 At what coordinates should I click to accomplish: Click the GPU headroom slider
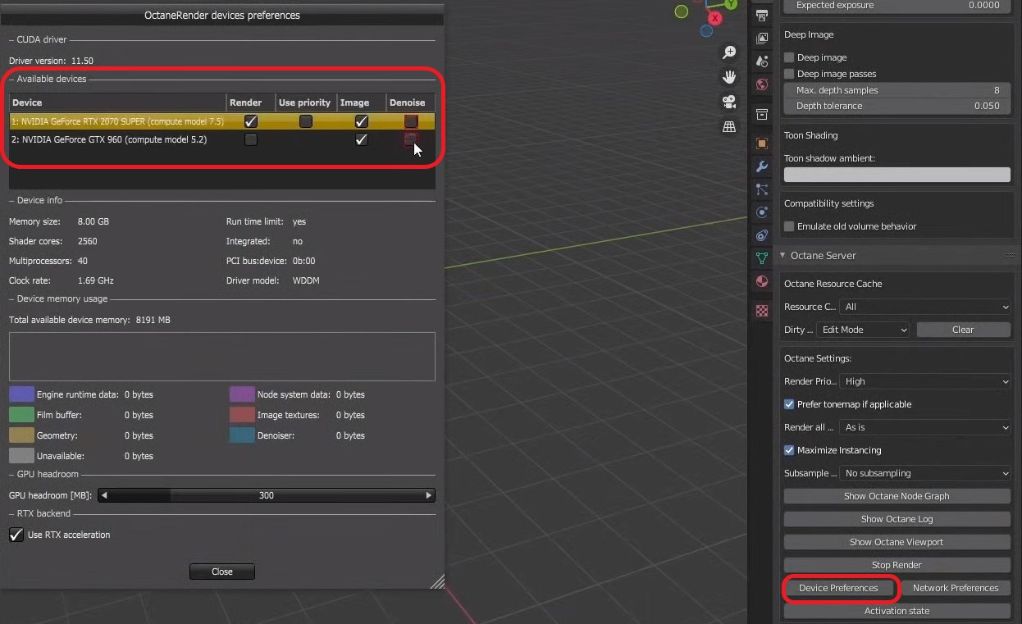pos(266,495)
